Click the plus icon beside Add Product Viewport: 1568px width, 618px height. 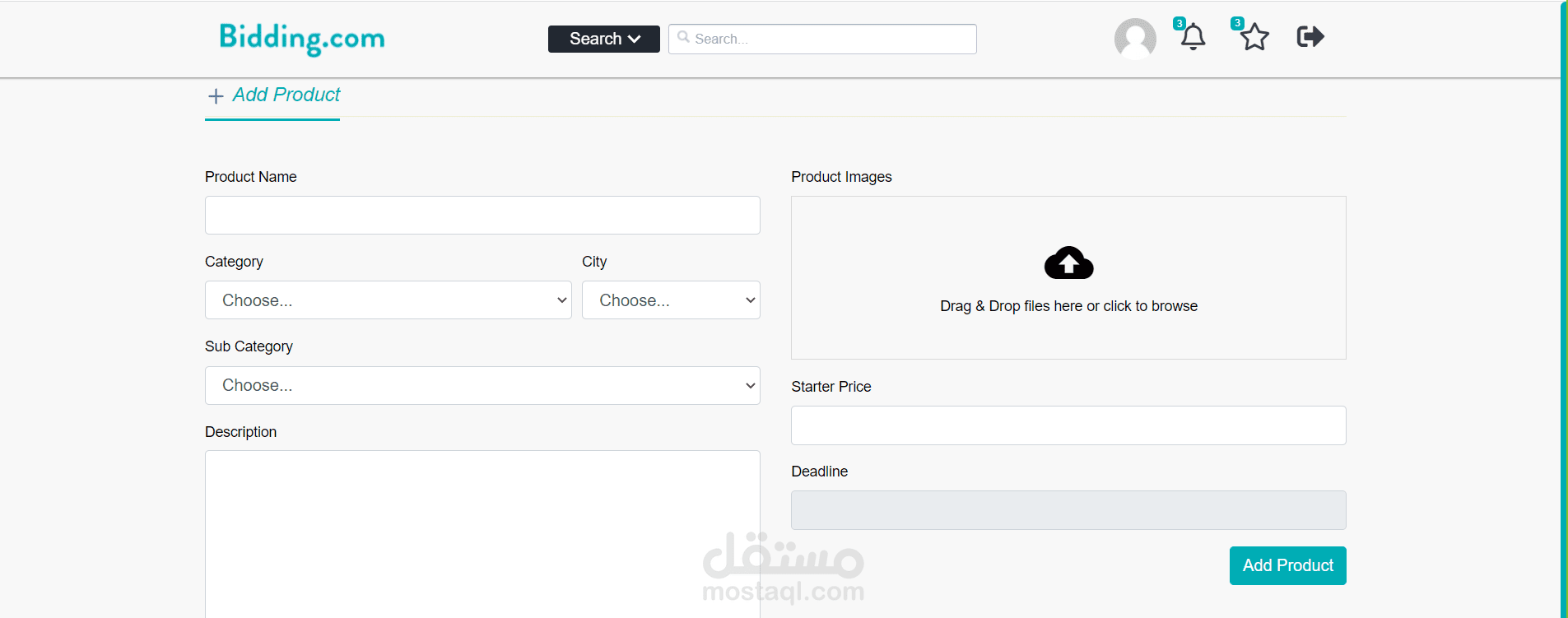point(216,96)
